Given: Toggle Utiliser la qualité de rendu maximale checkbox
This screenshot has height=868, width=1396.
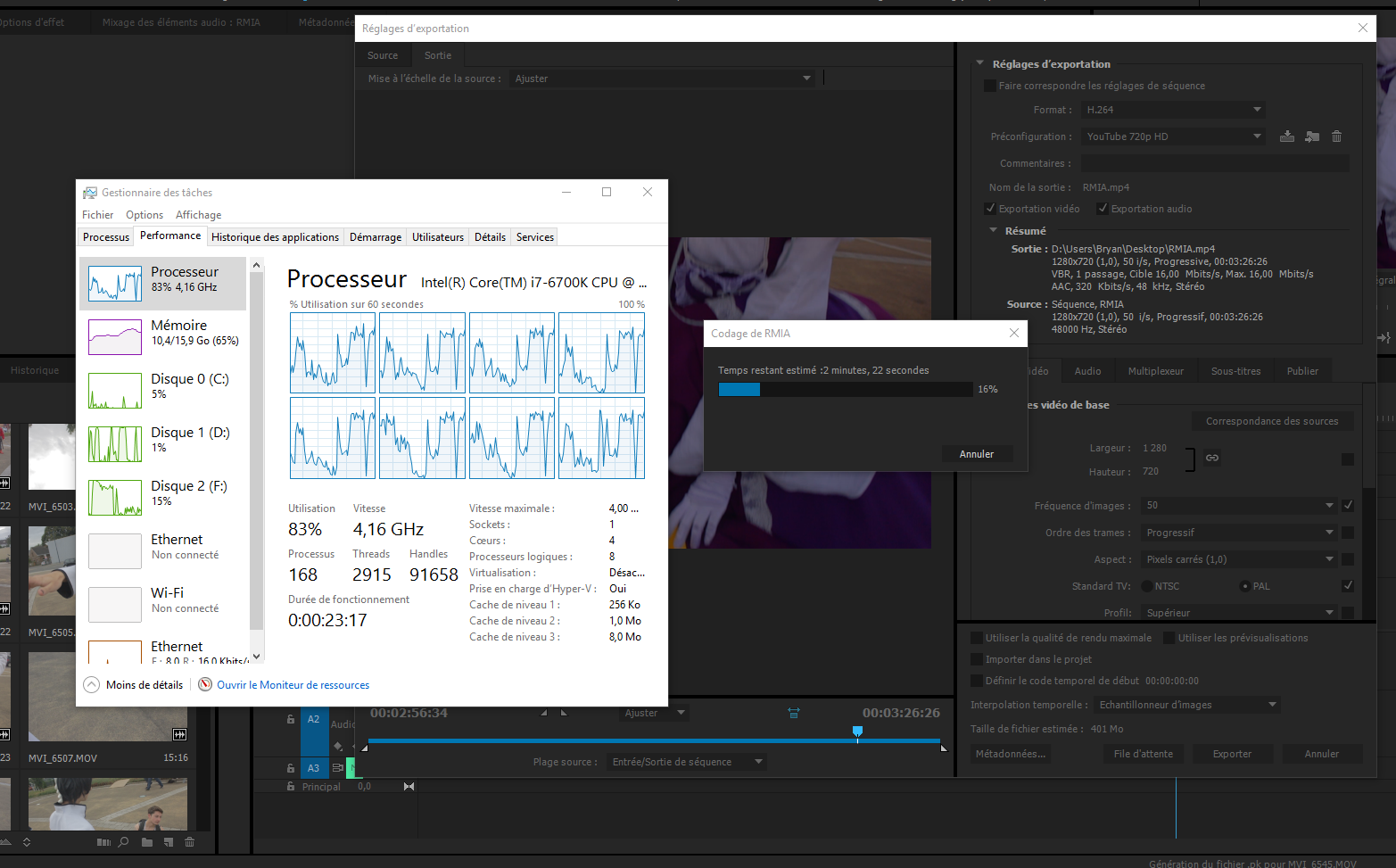Looking at the screenshot, I should (x=977, y=638).
